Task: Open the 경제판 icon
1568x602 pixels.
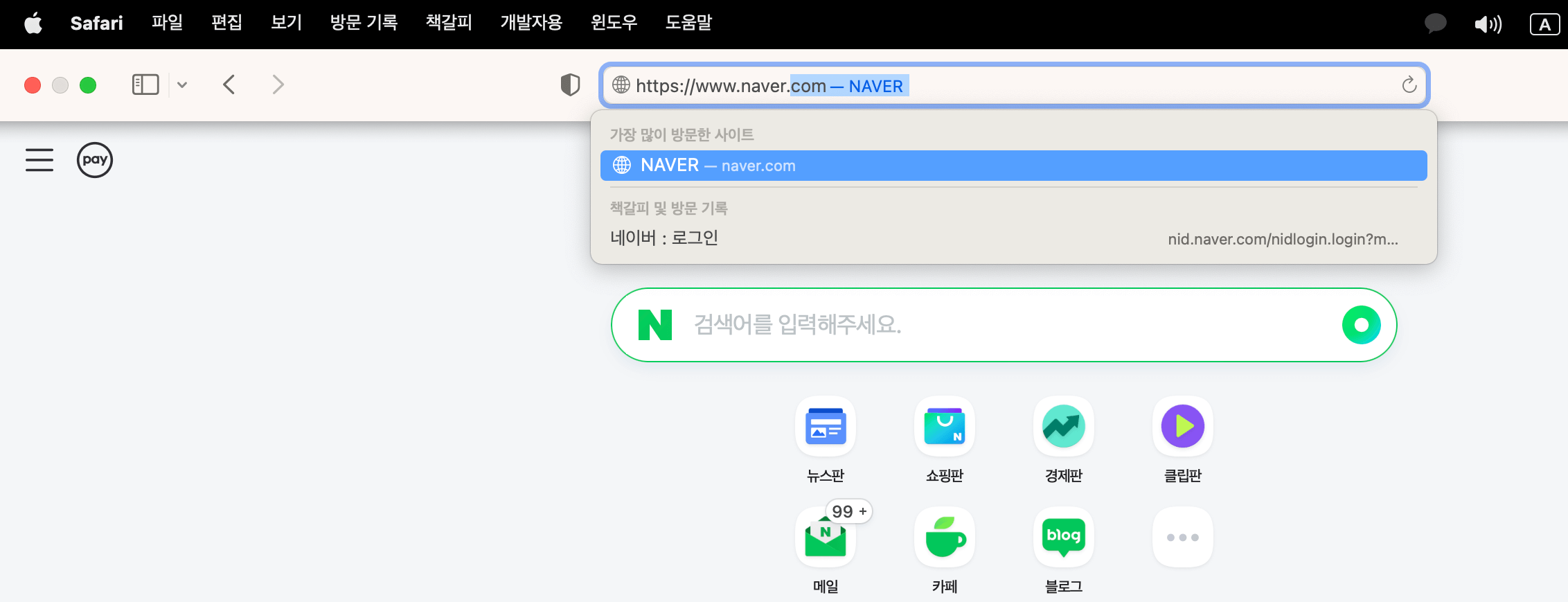Action: point(1064,426)
